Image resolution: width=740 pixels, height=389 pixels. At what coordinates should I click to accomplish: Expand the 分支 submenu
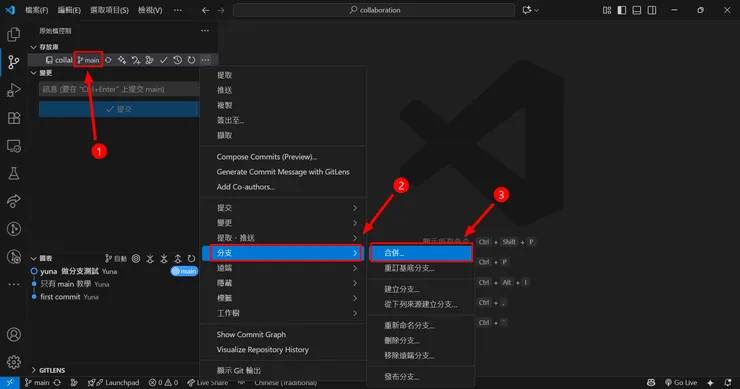[x=283, y=253]
